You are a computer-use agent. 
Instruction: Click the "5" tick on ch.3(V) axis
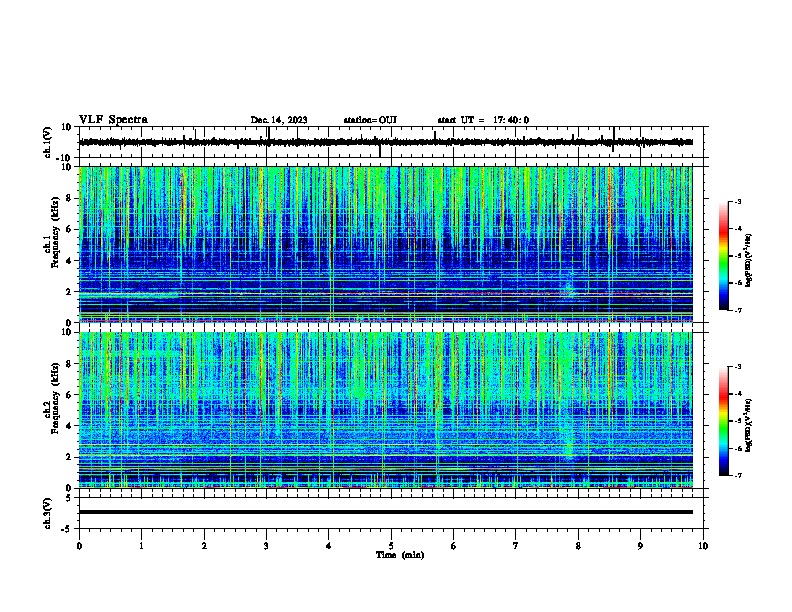coord(70,498)
